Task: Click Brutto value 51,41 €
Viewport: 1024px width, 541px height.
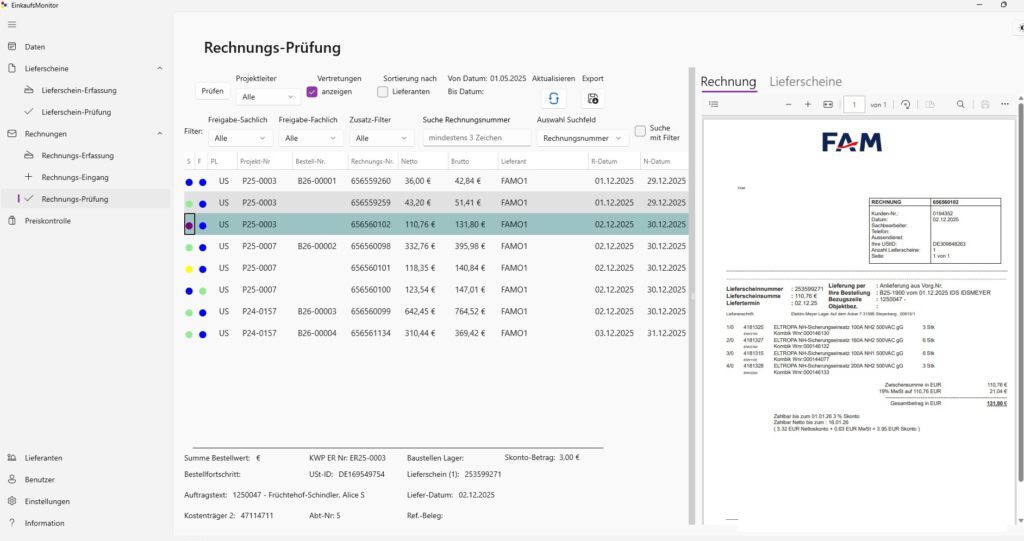Action: pyautogui.click(x=468, y=203)
